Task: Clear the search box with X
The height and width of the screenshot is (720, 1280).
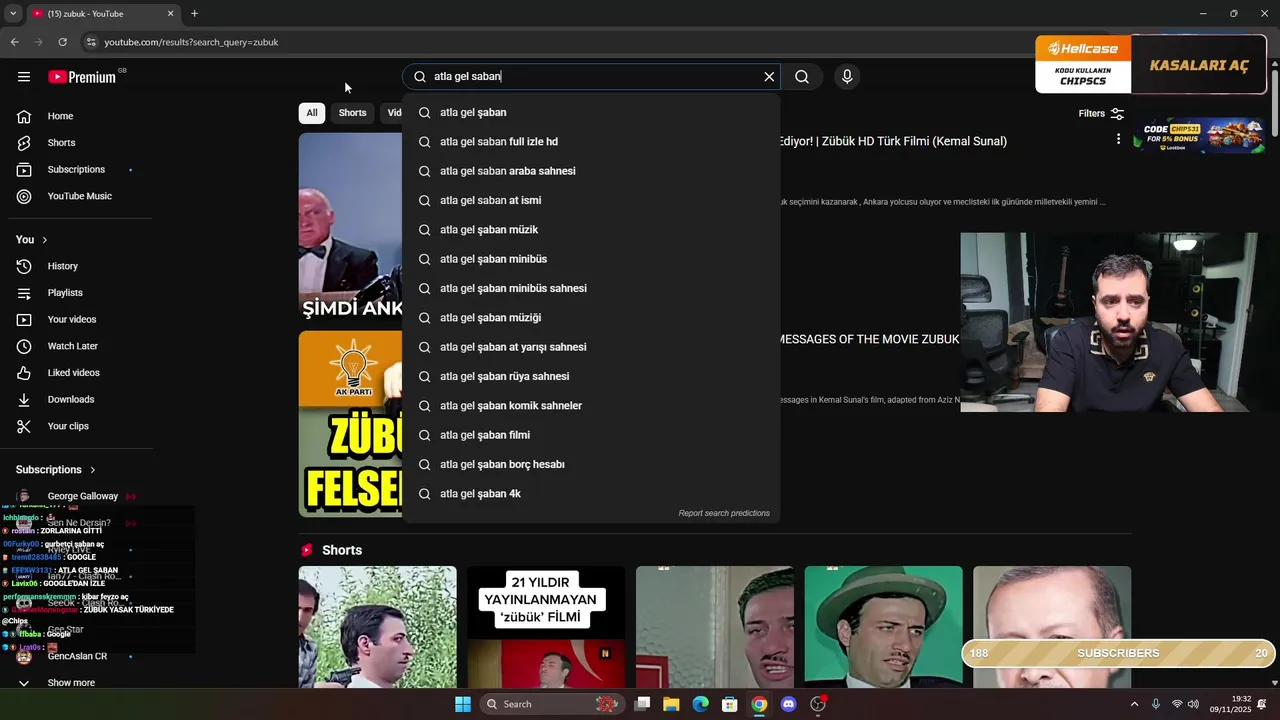Action: (769, 77)
